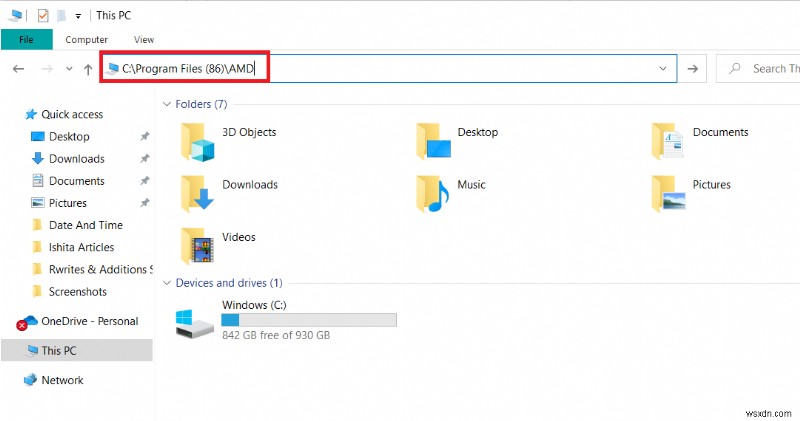The width and height of the screenshot is (800, 421).
Task: Click the Go to arrow button
Action: click(x=692, y=68)
